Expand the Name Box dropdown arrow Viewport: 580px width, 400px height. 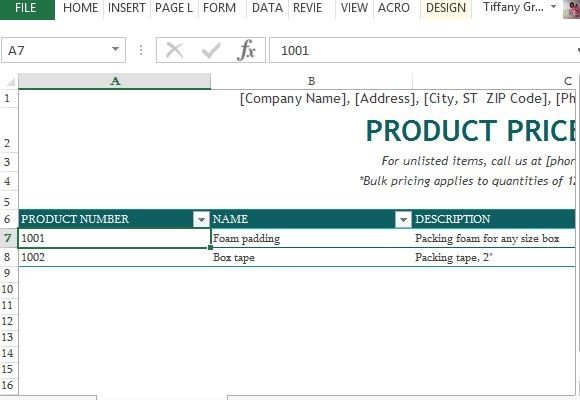pyautogui.click(x=115, y=50)
